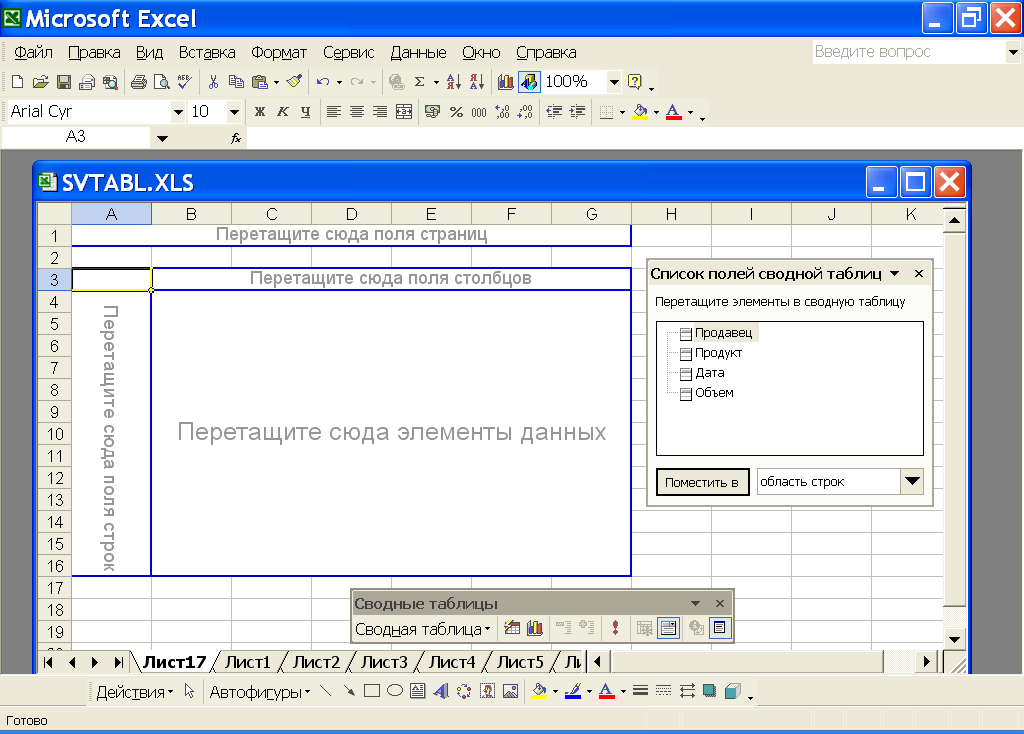
Task: Click the Copy icon
Action: click(x=236, y=82)
